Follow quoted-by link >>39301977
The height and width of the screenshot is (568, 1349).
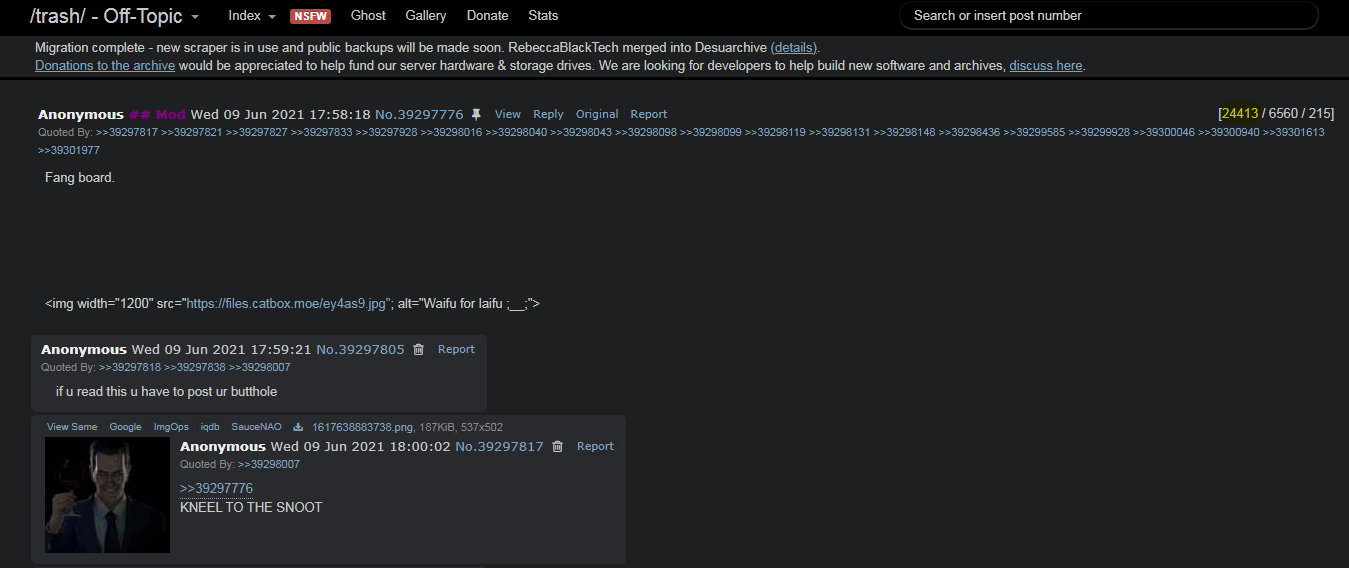(x=69, y=150)
